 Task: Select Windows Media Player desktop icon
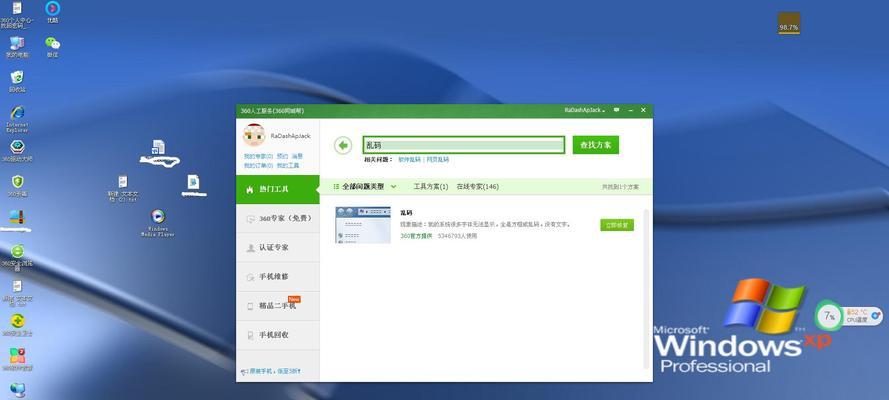158,223
